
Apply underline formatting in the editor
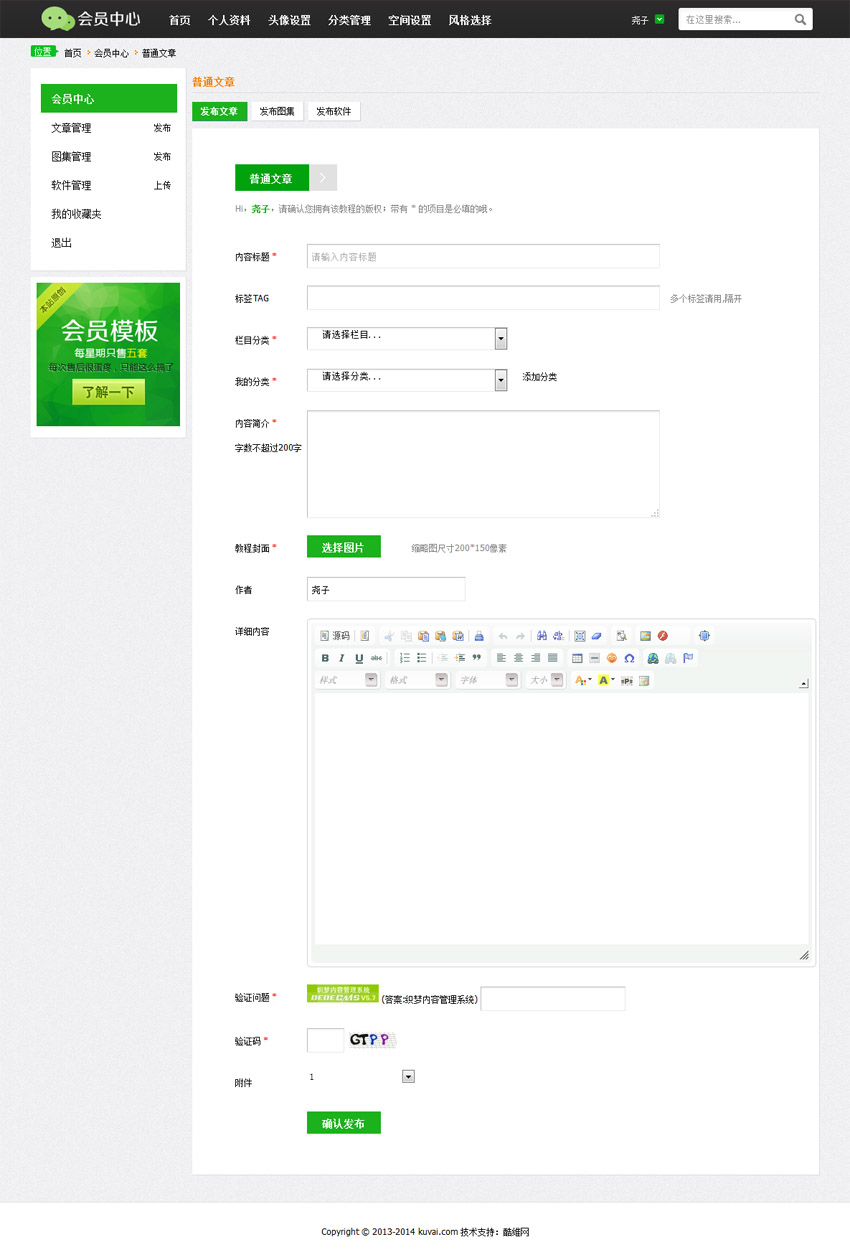pos(359,658)
